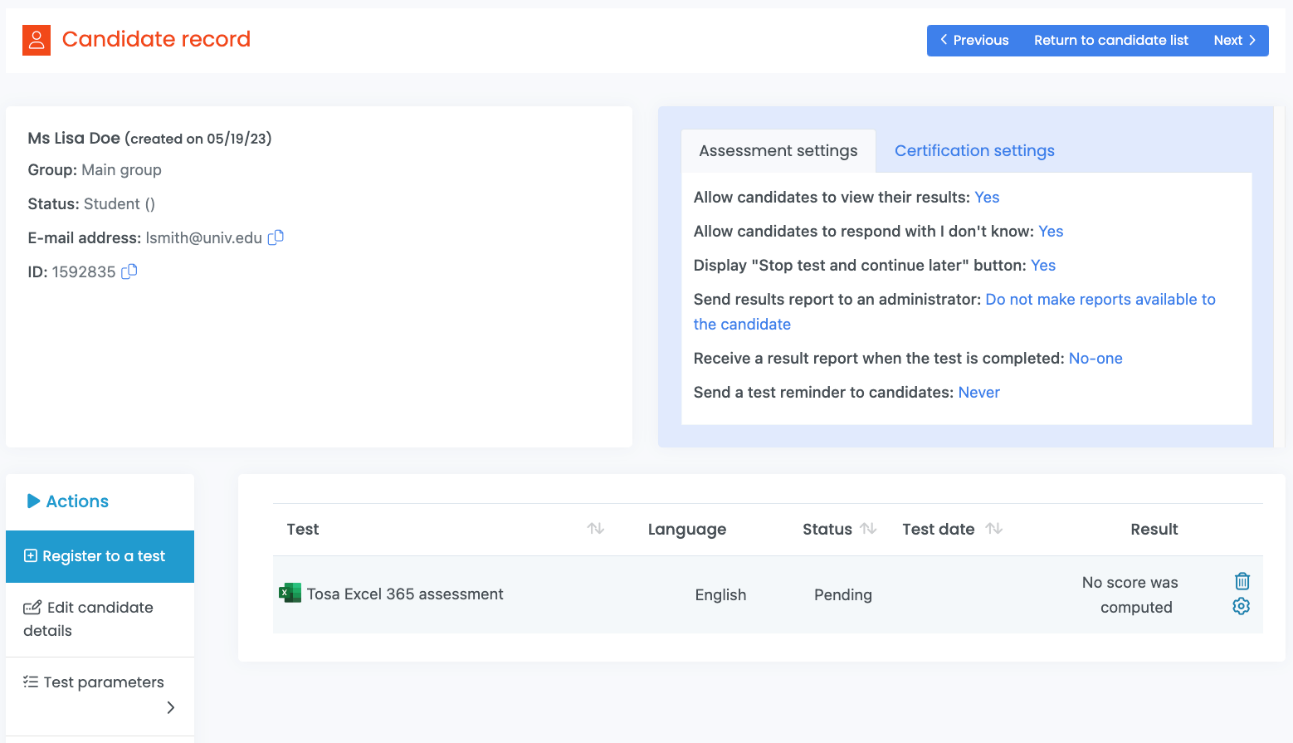Go to the Previous candidate
1293x743 pixels.
point(974,40)
